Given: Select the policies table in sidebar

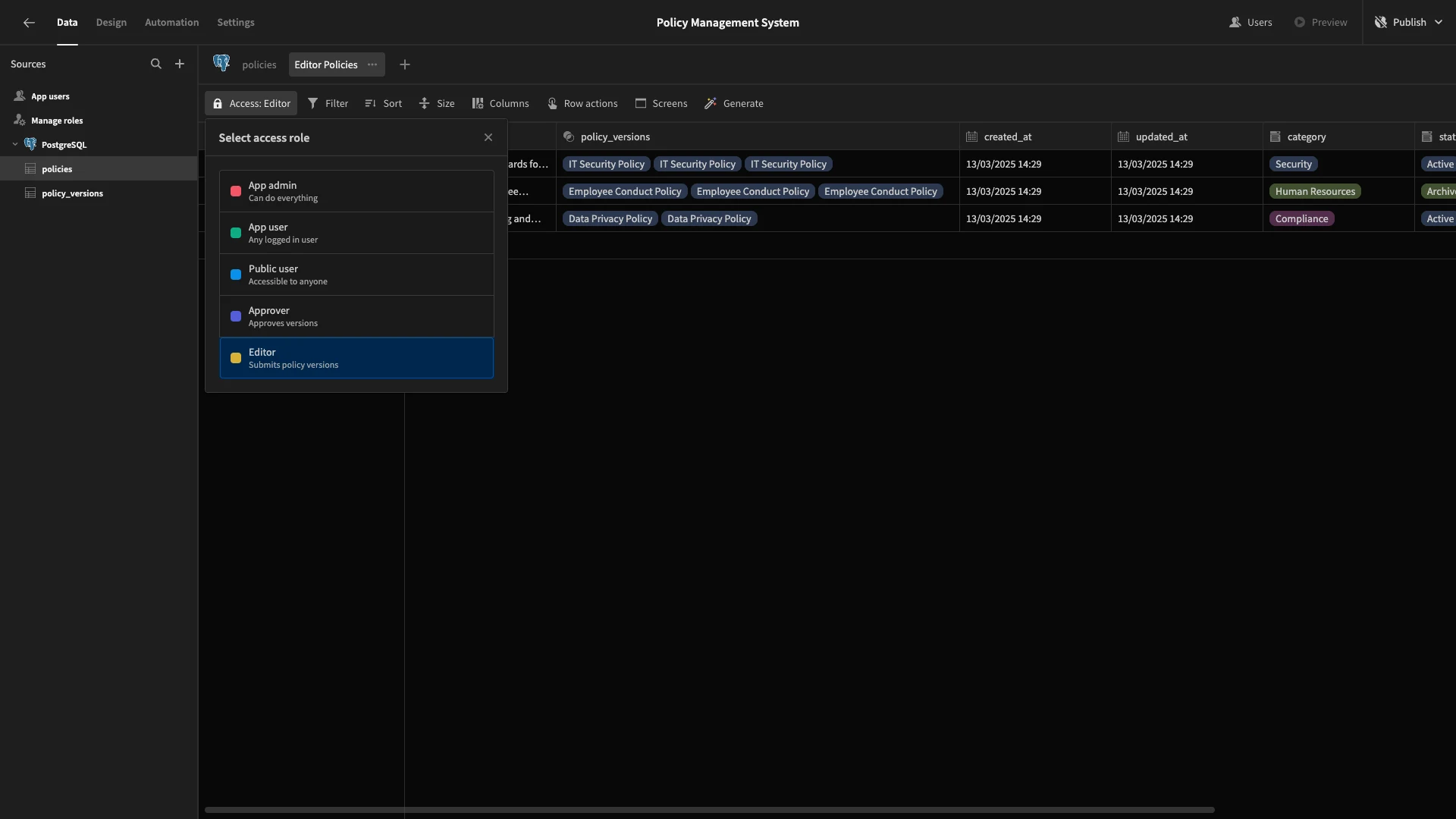Looking at the screenshot, I should click(x=99, y=169).
